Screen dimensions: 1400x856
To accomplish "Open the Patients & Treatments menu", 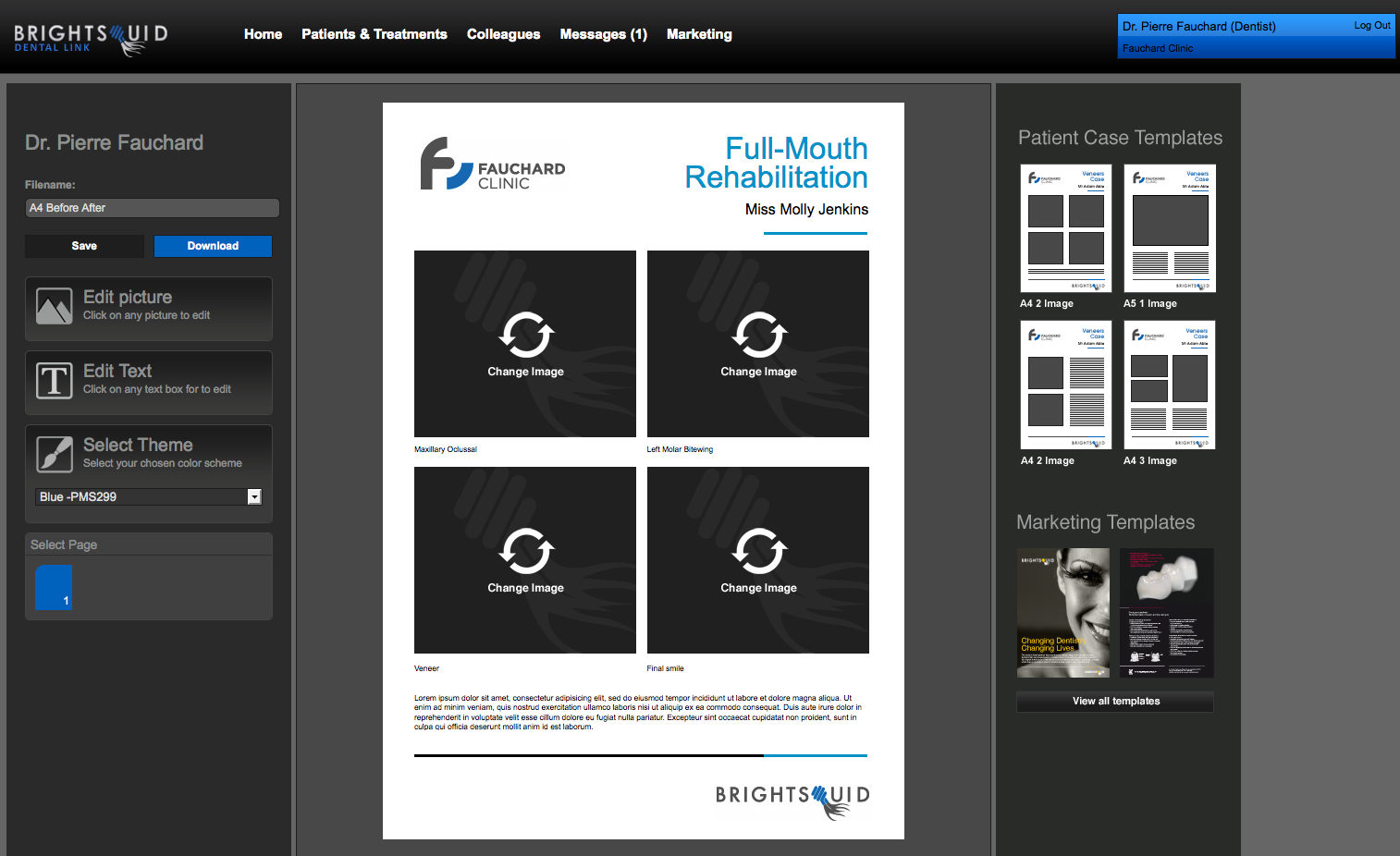I will 374,34.
